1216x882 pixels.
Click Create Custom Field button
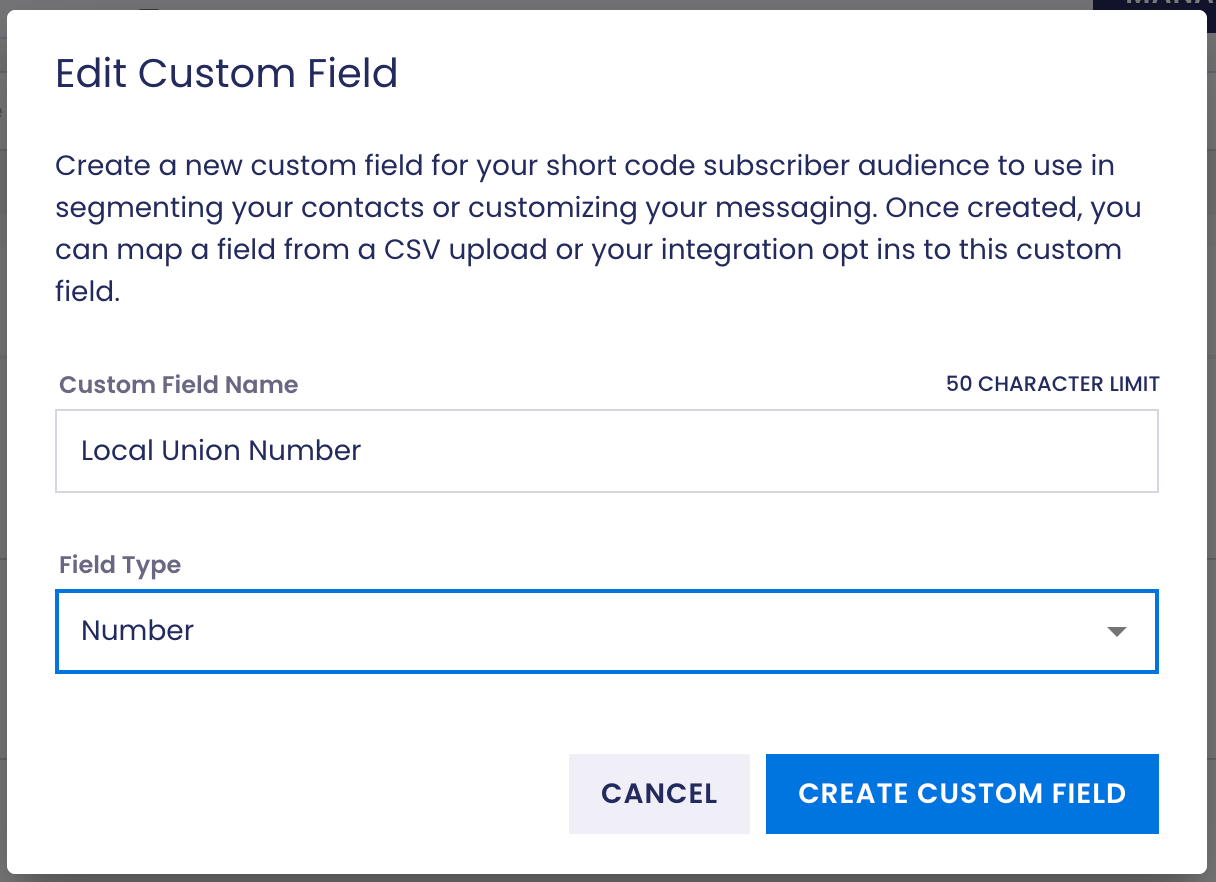962,794
